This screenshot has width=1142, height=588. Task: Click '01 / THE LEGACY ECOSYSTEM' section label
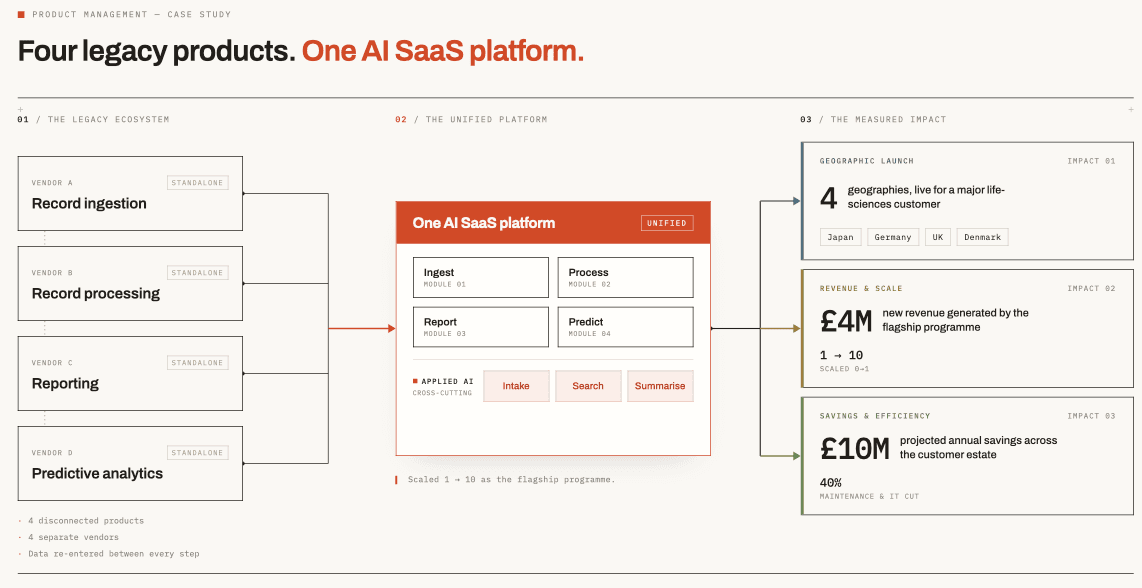click(93, 119)
